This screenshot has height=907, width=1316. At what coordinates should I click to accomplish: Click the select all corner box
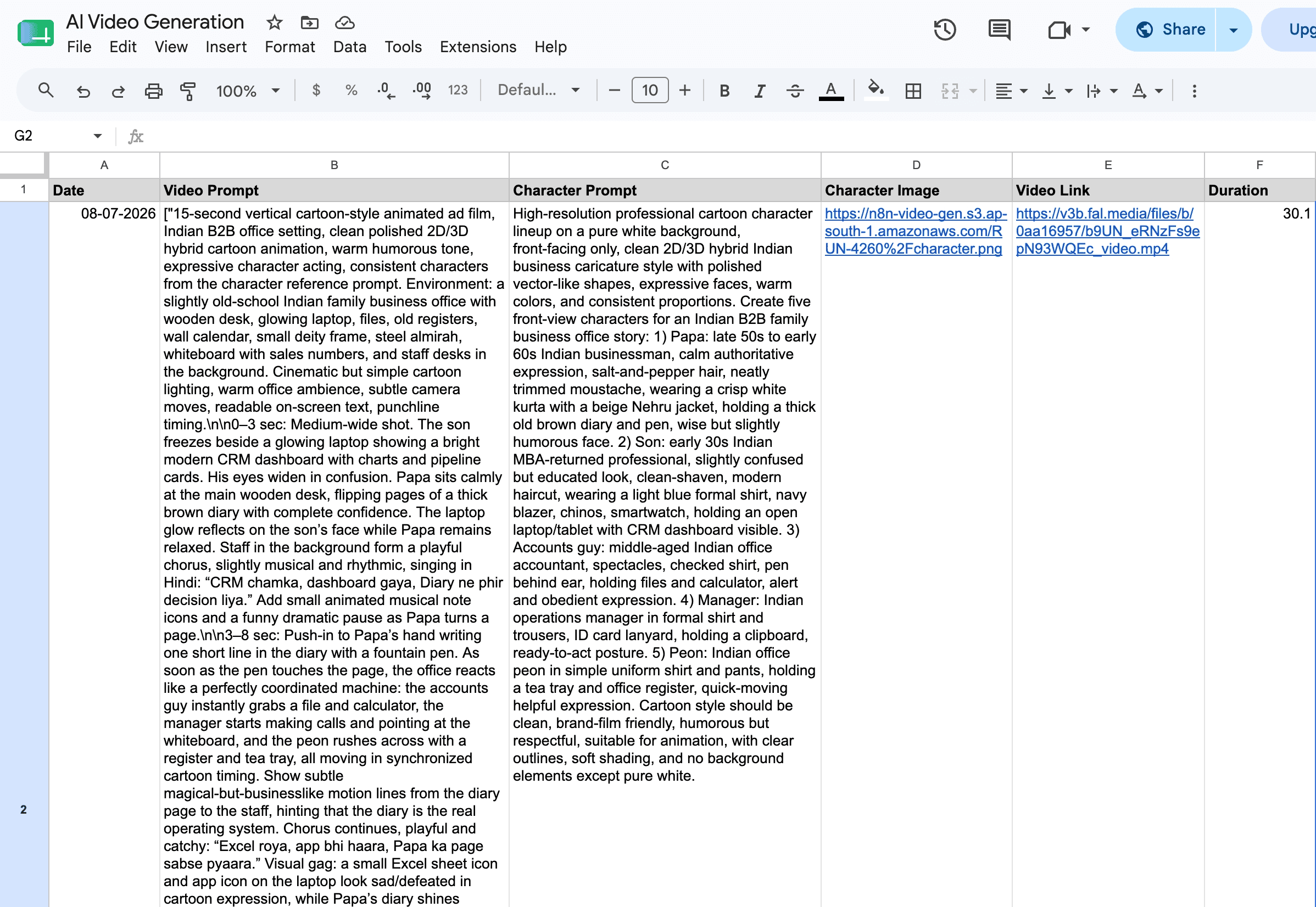(x=23, y=164)
